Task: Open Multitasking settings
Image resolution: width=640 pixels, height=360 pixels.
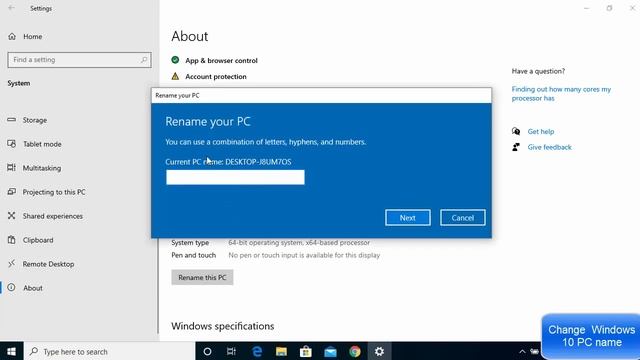Action: tap(42, 168)
